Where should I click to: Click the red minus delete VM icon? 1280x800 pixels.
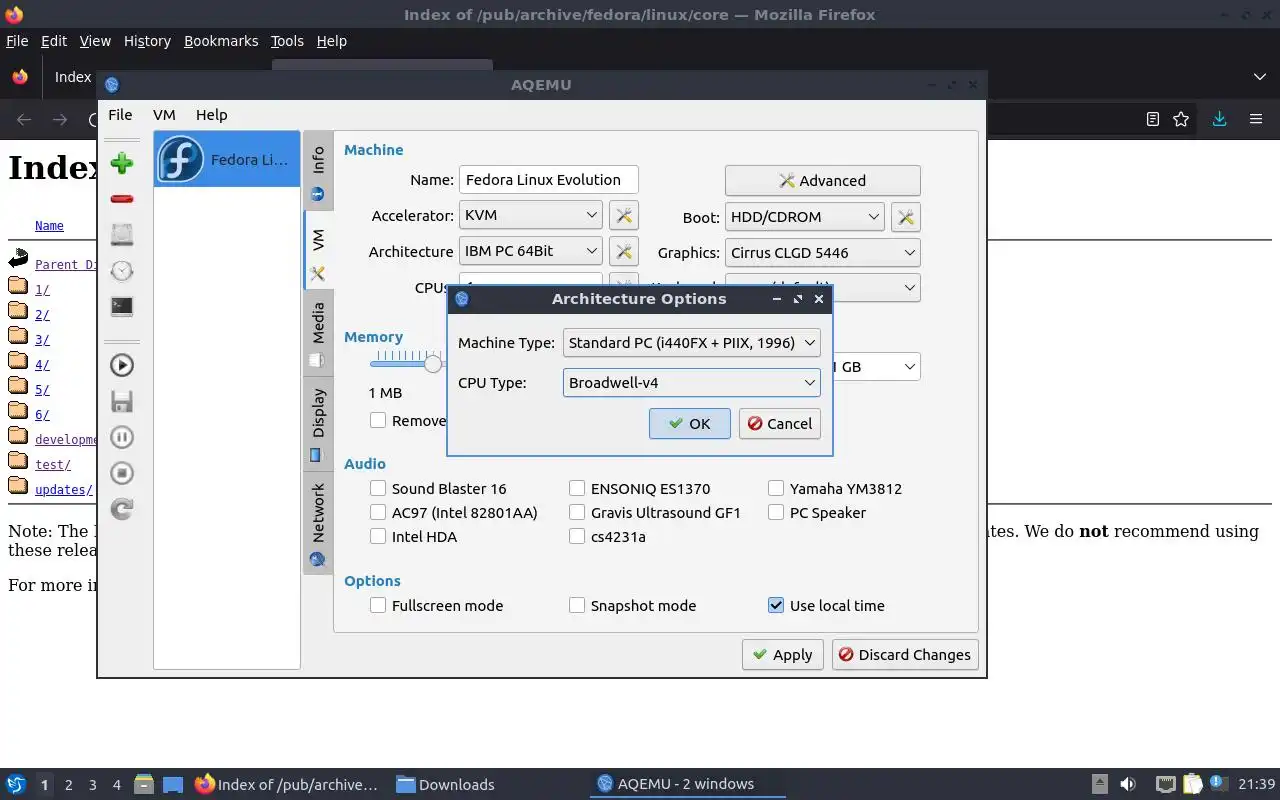pos(122,199)
